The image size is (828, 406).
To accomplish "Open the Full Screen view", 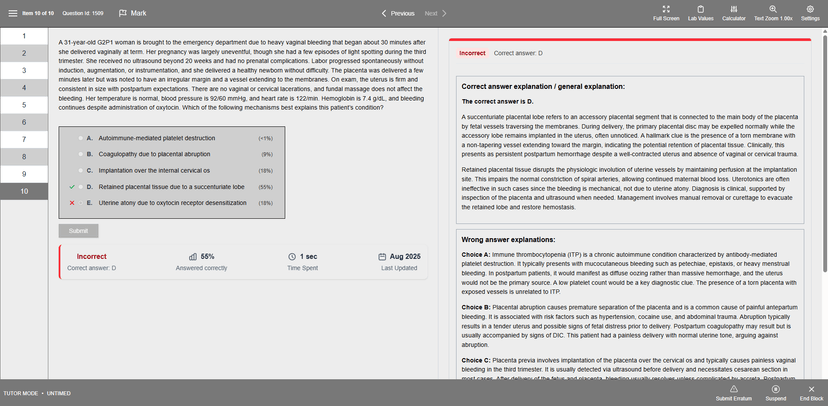I will 666,9.
